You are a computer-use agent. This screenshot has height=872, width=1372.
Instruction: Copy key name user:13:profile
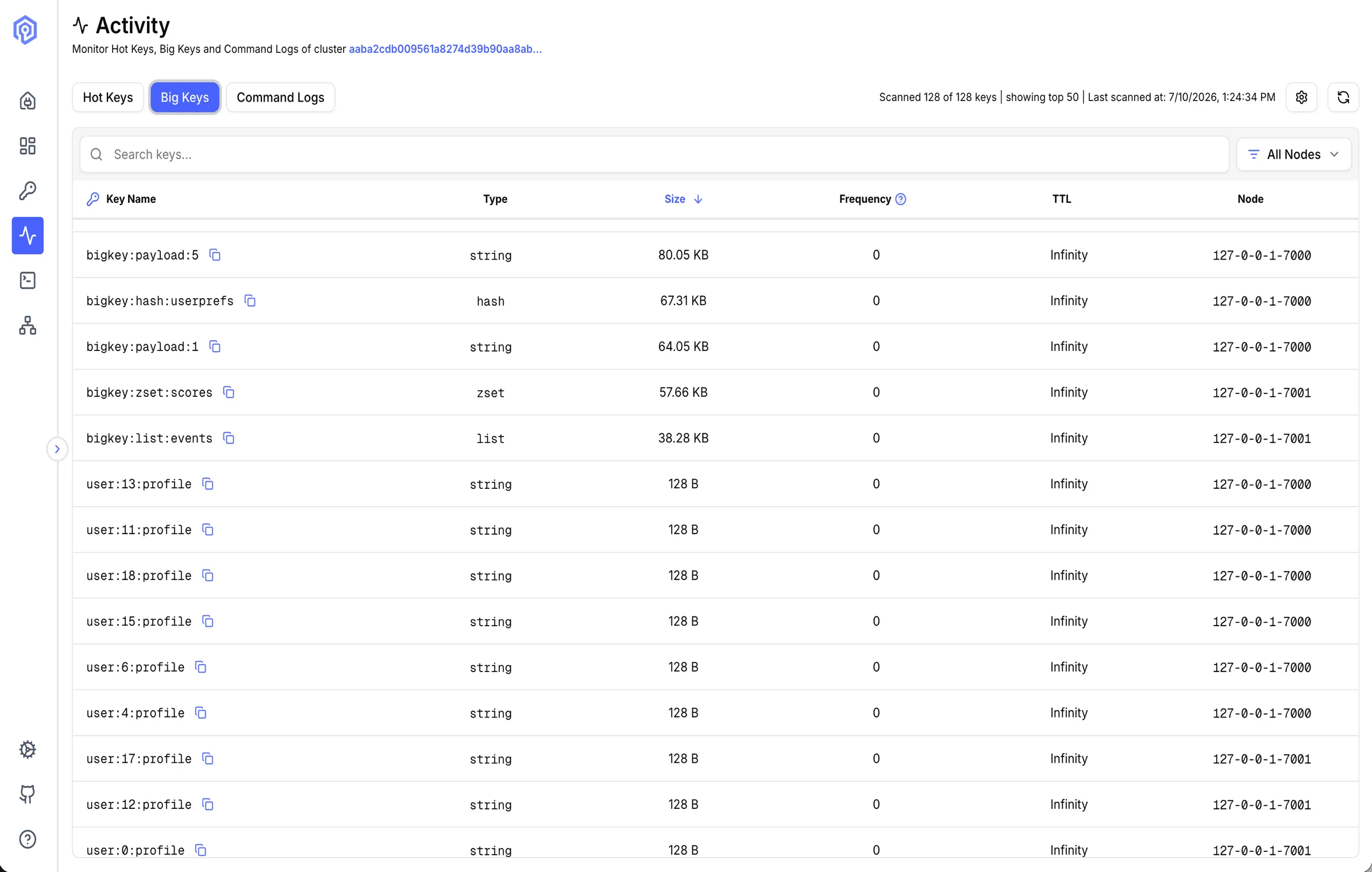208,484
